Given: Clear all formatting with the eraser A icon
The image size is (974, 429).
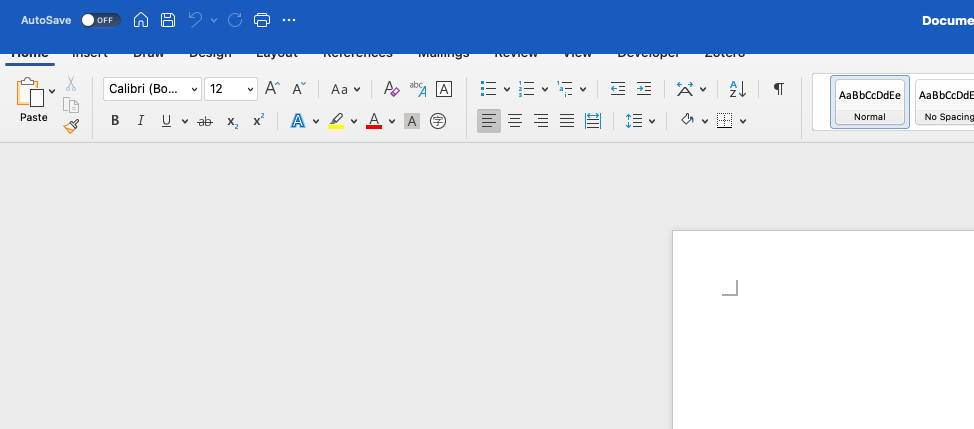Looking at the screenshot, I should pos(391,89).
